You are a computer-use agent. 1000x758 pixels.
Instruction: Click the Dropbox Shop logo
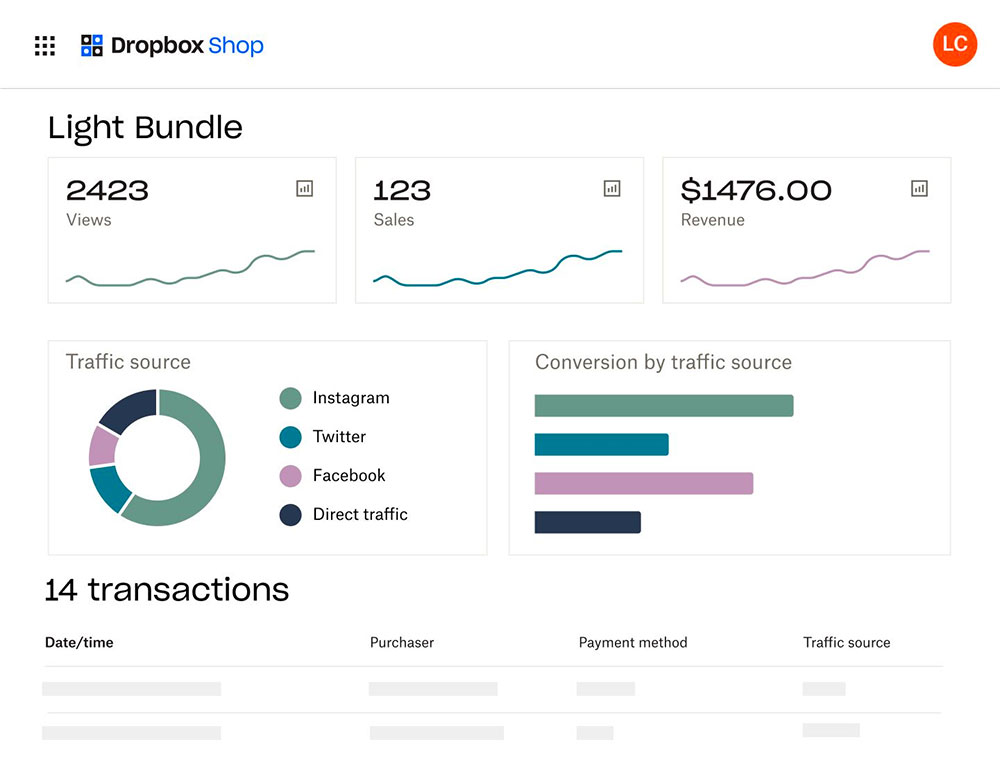click(172, 45)
